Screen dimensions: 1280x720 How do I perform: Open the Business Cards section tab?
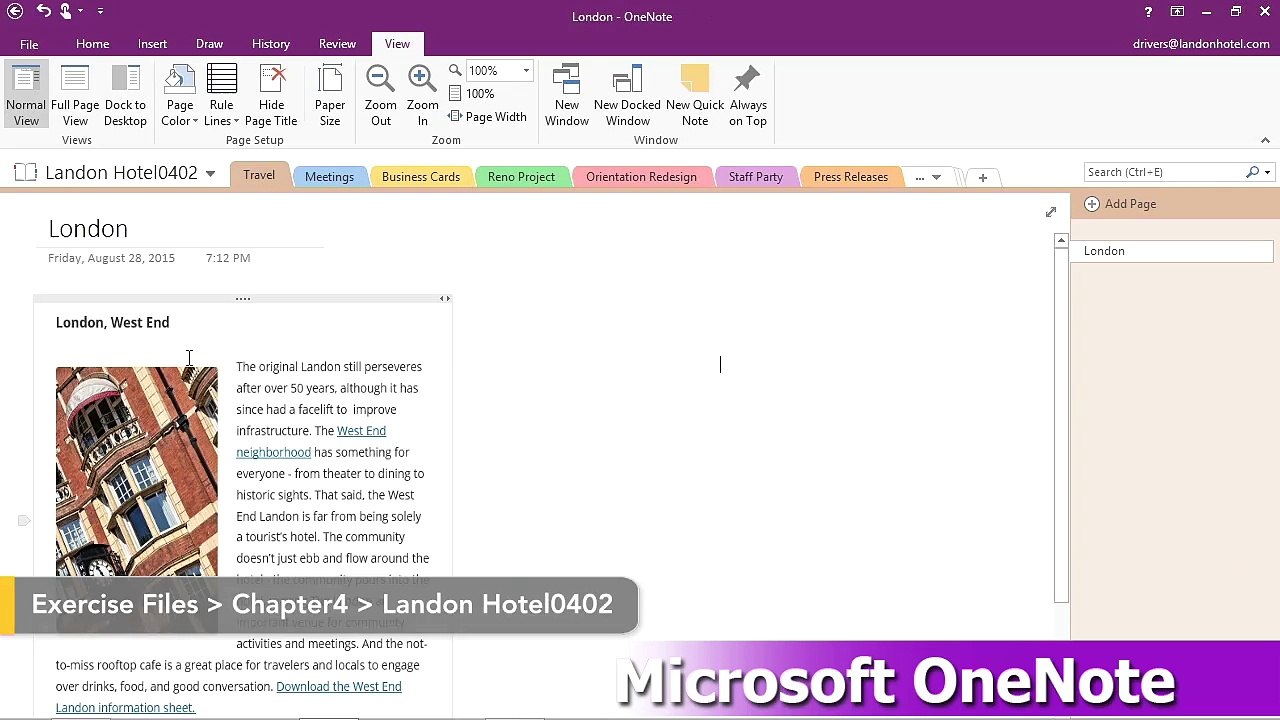(421, 177)
